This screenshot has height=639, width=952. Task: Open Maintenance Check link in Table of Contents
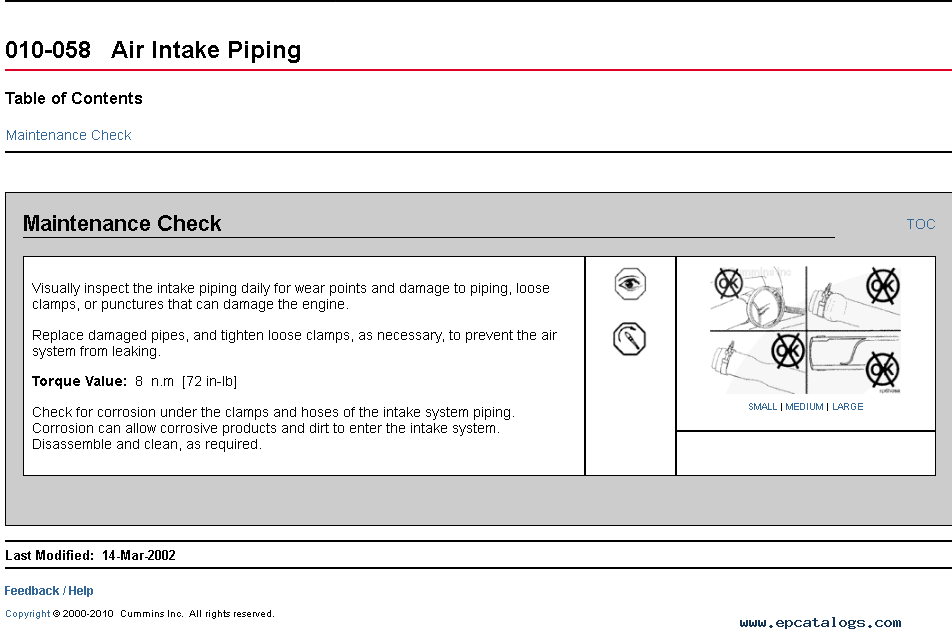click(x=69, y=135)
